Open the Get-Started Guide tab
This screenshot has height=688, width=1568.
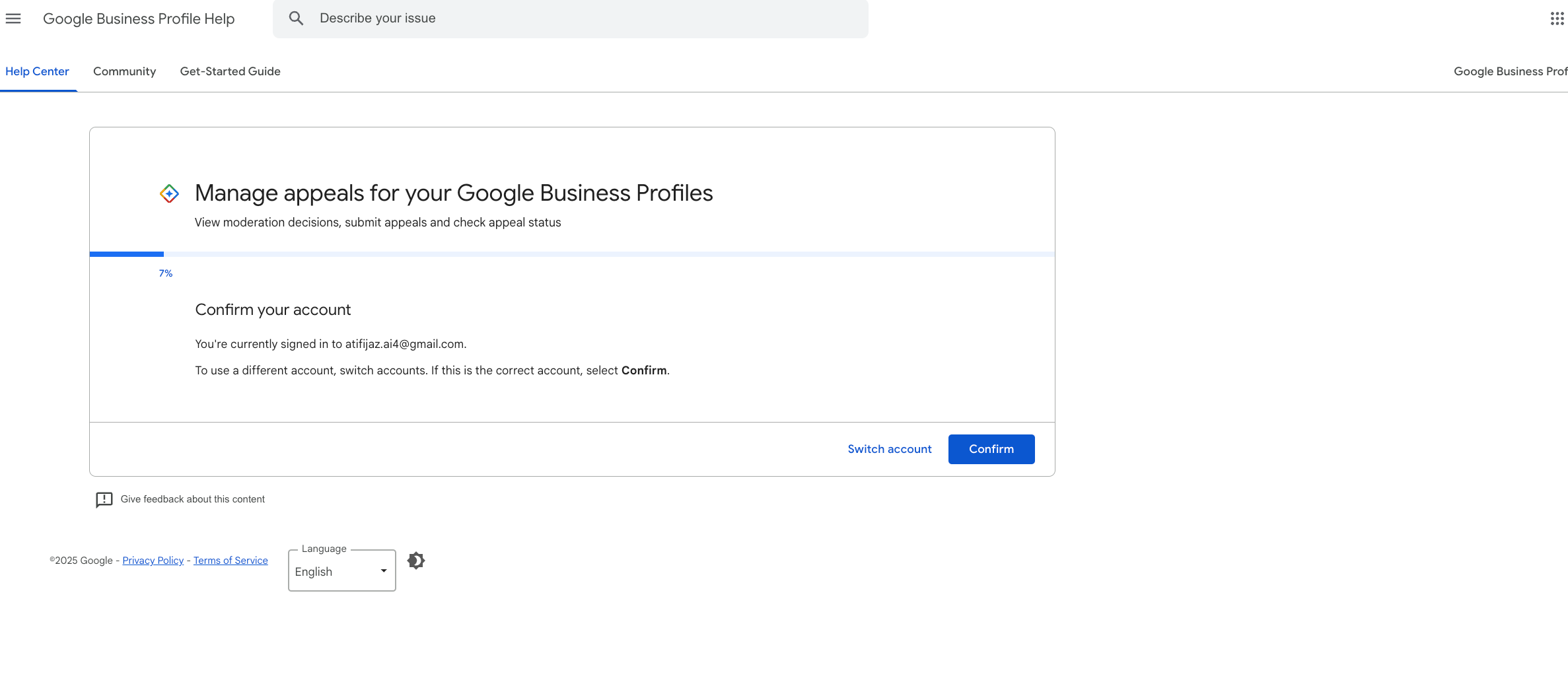(x=231, y=71)
